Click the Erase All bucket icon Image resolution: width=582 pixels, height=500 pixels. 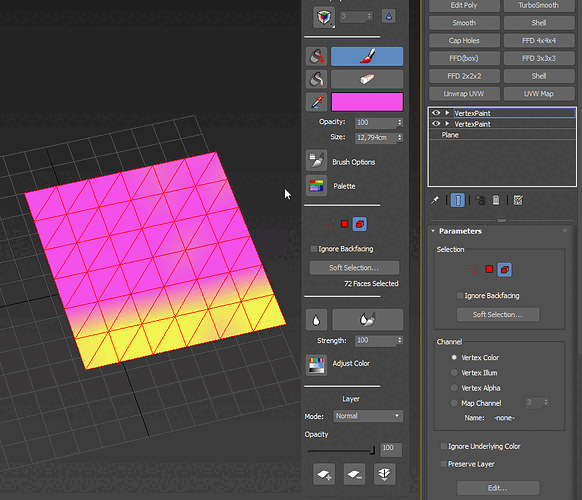[x=316, y=79]
